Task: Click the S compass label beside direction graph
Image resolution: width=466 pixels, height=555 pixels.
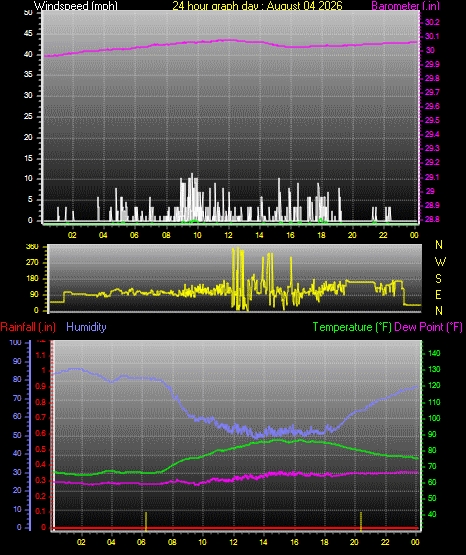Action: click(x=438, y=279)
